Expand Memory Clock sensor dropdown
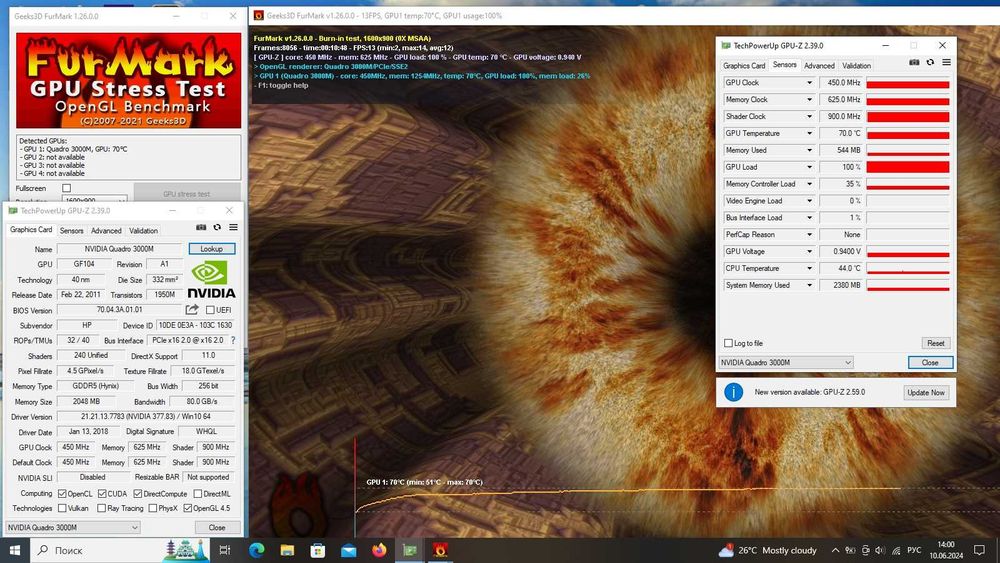Image resolution: width=1000 pixels, height=563 pixels. pyautogui.click(x=809, y=99)
